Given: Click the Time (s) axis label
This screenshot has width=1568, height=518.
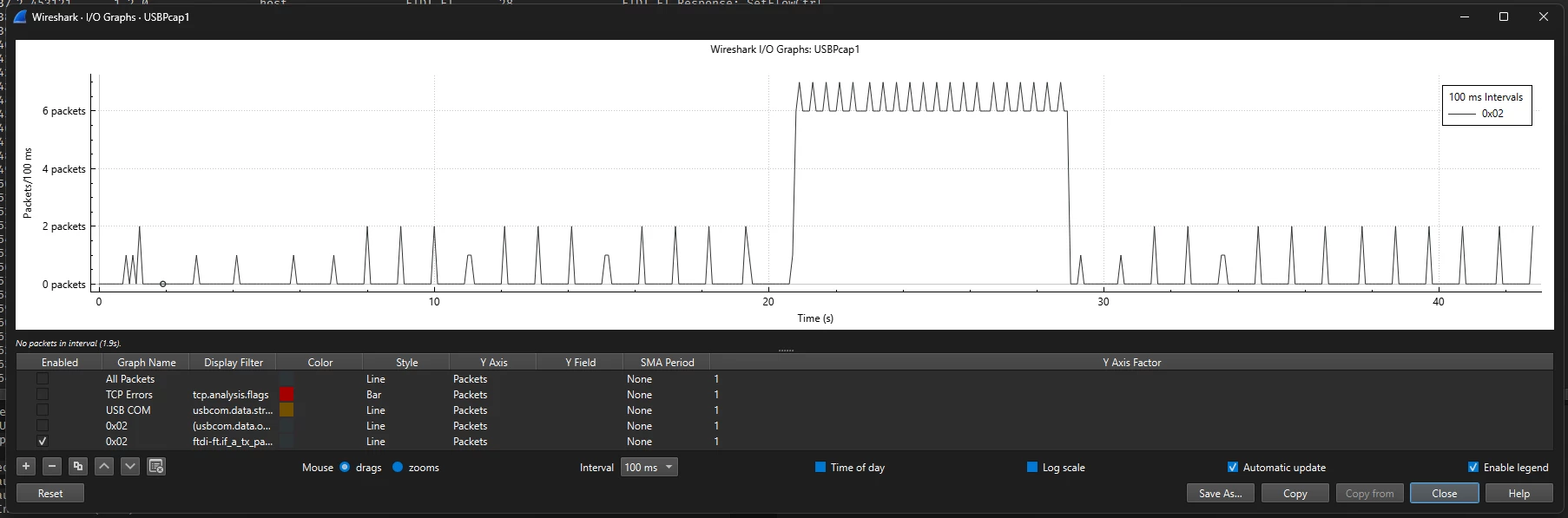Looking at the screenshot, I should coord(815,318).
